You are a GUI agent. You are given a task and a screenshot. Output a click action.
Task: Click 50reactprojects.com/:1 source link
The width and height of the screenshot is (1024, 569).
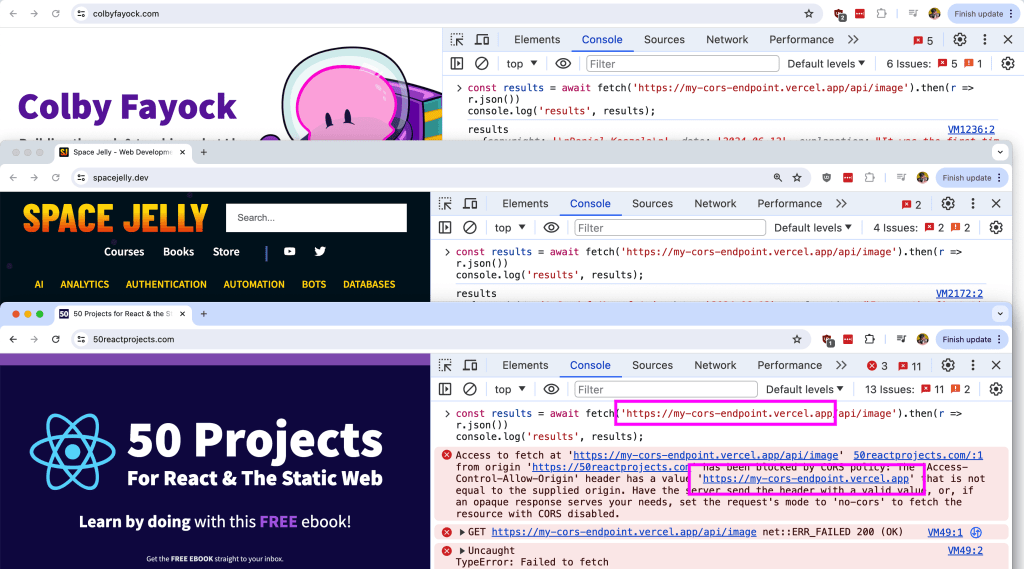coord(918,455)
